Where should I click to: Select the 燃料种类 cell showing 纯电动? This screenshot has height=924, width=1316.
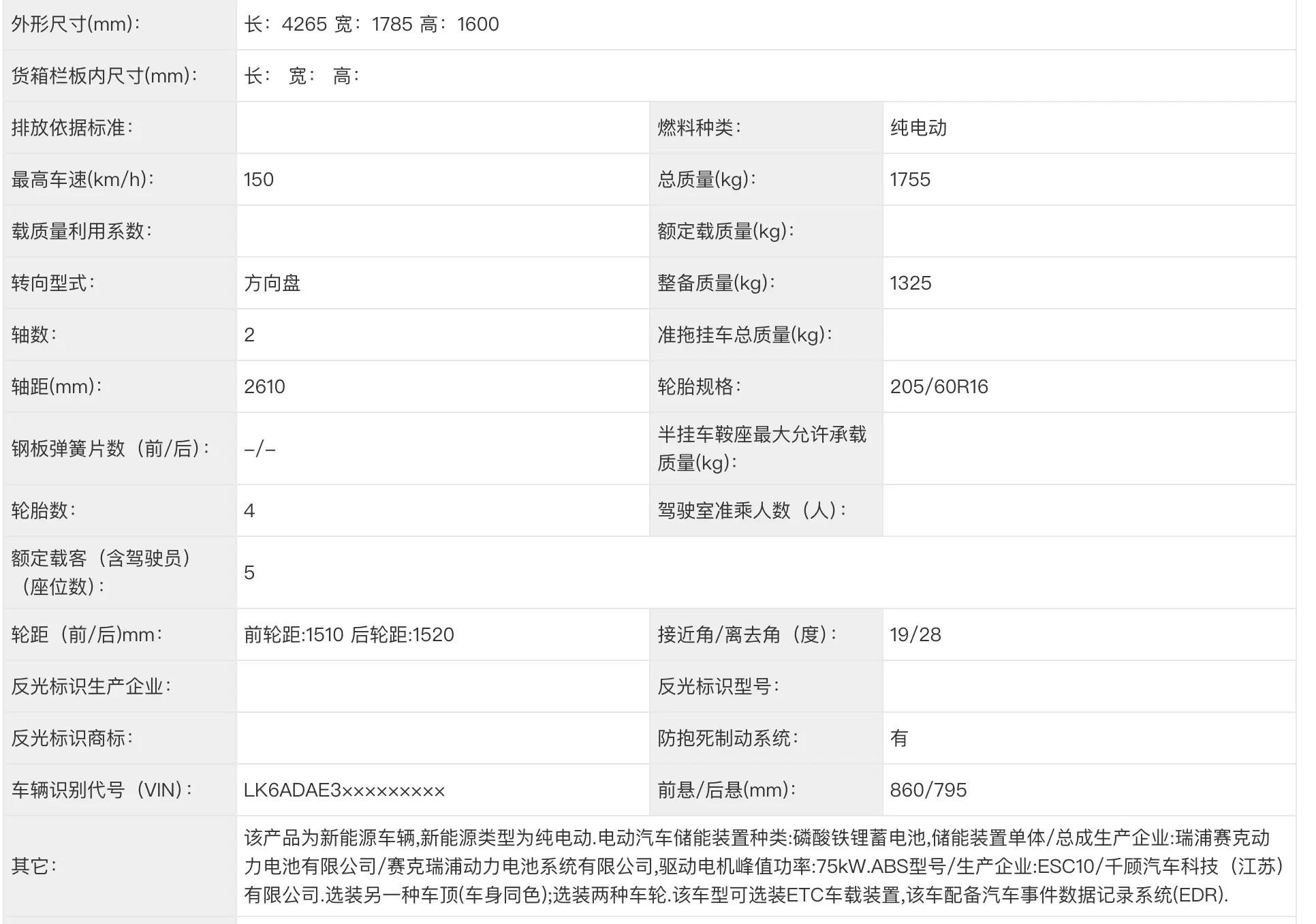pos(920,127)
